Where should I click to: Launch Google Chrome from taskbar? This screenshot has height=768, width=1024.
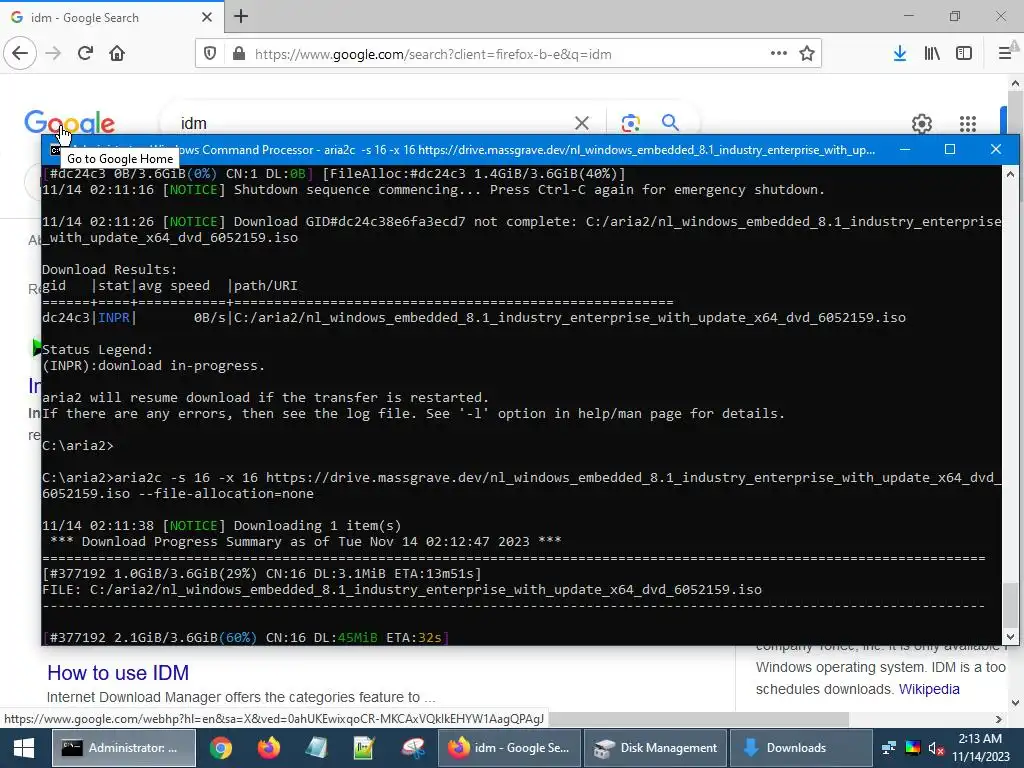221,748
